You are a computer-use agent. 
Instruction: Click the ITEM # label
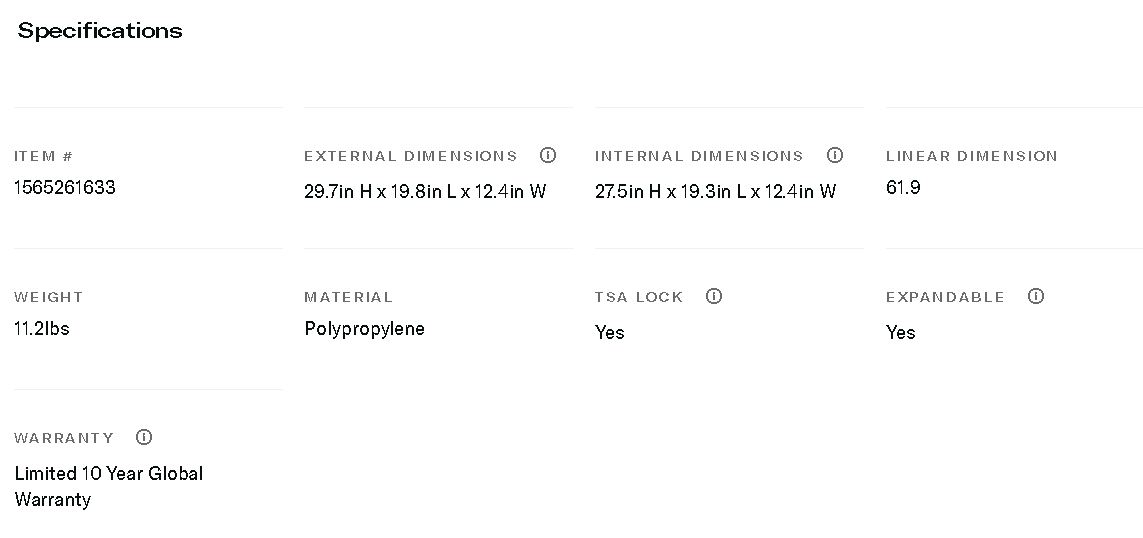[x=44, y=156]
